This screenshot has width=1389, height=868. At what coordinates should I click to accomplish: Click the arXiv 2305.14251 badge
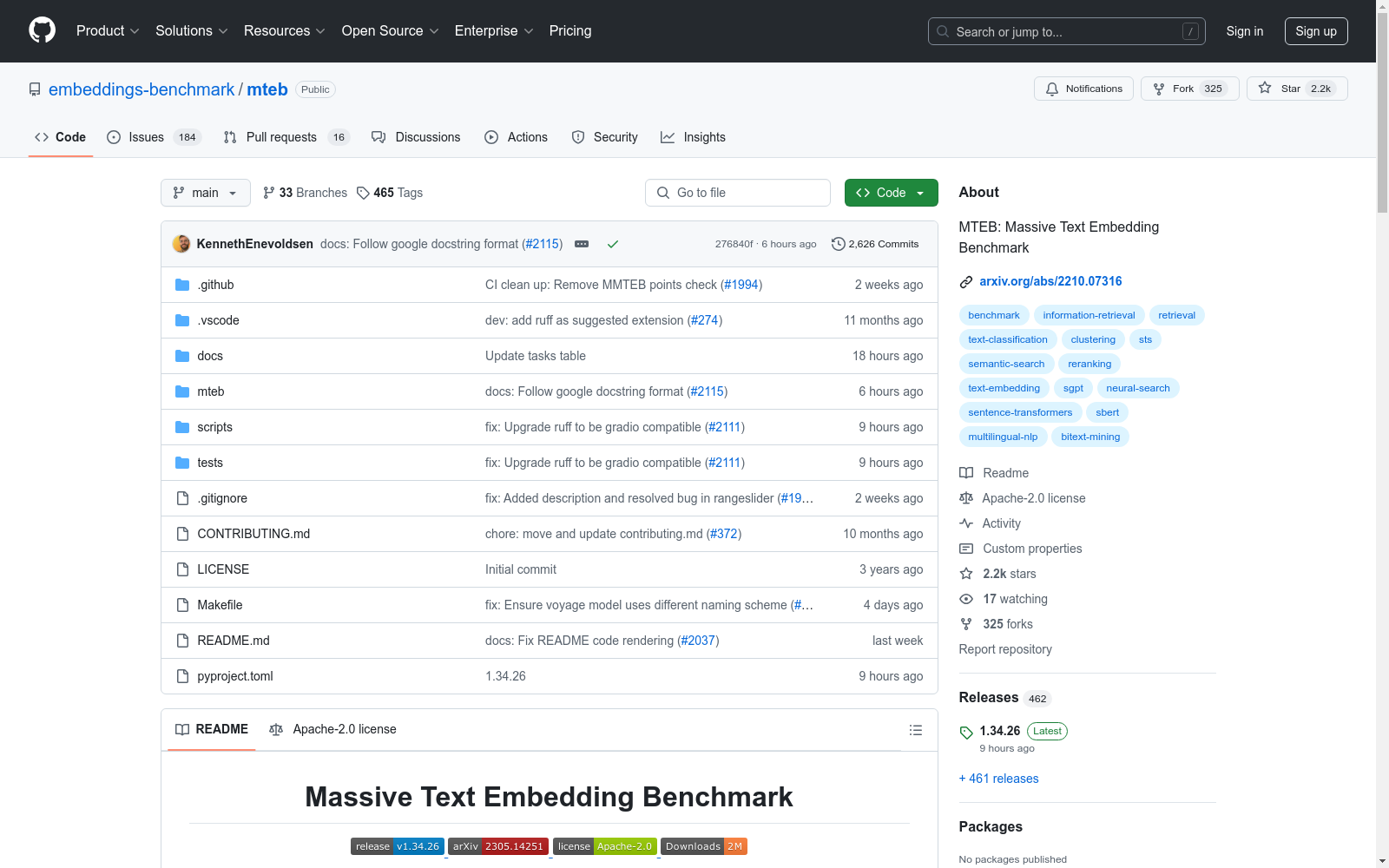pyautogui.click(x=498, y=846)
